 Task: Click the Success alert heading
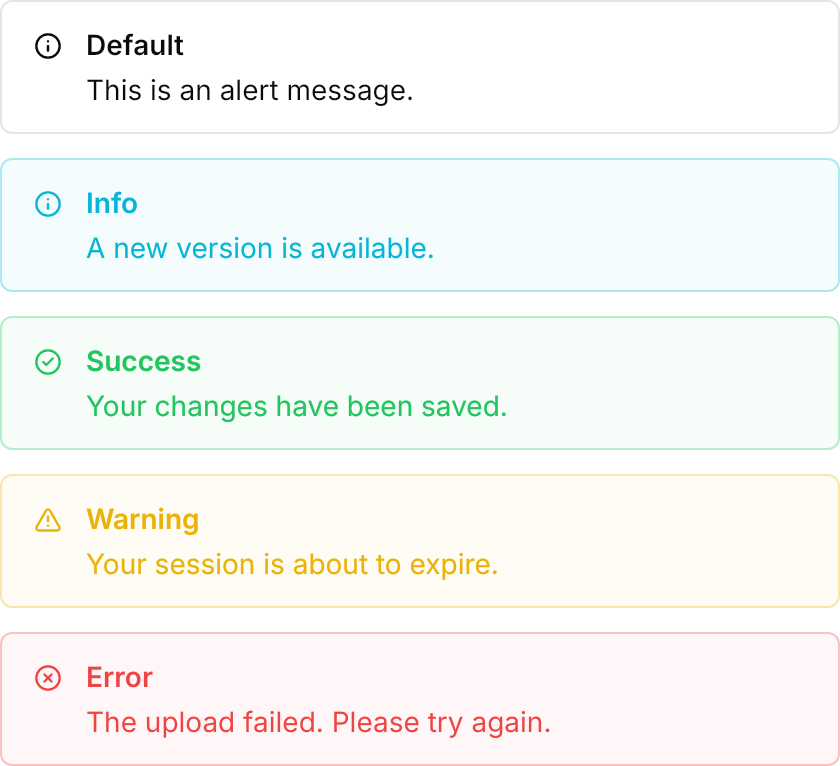144,362
